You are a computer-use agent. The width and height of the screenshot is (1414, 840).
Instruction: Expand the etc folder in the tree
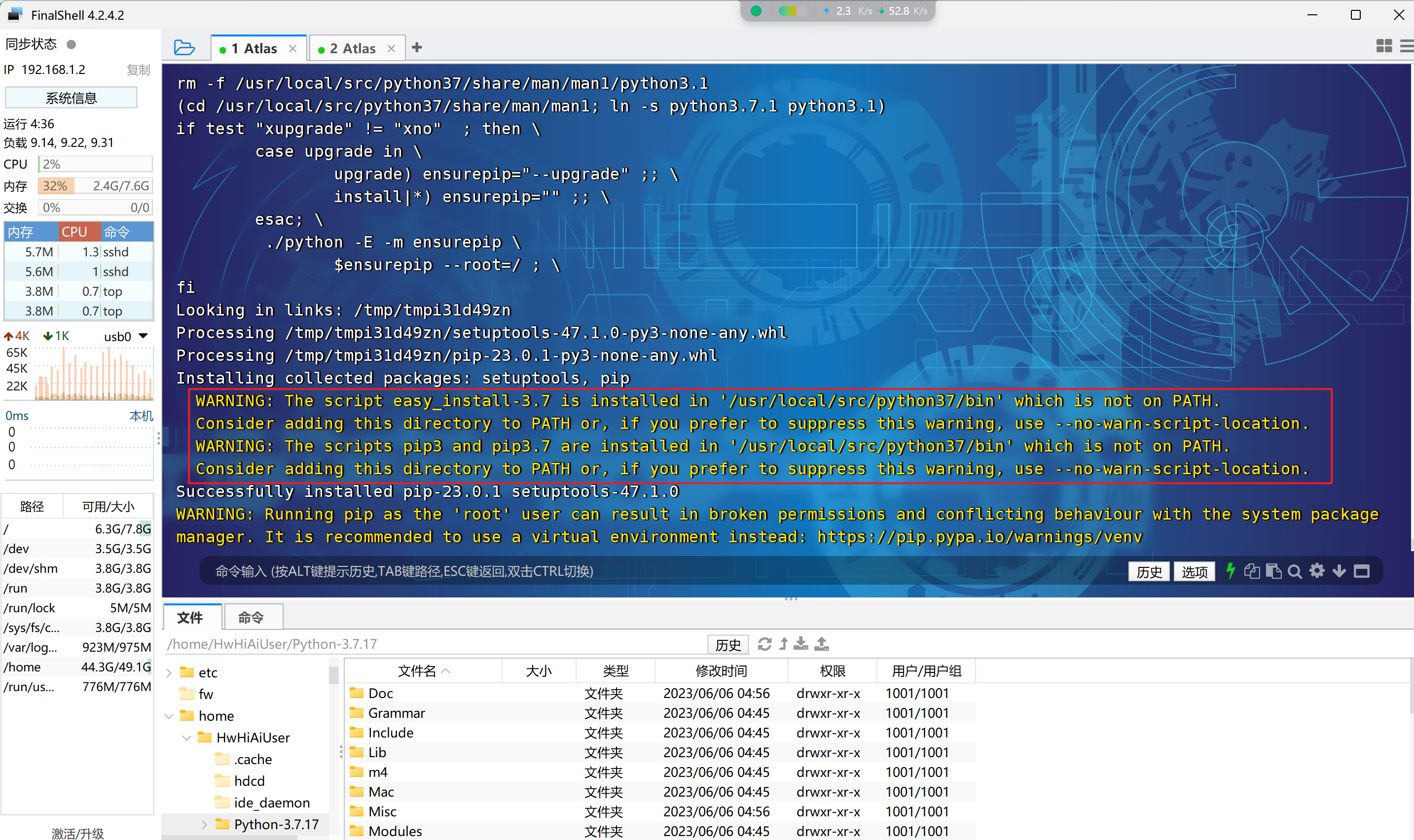click(x=169, y=673)
